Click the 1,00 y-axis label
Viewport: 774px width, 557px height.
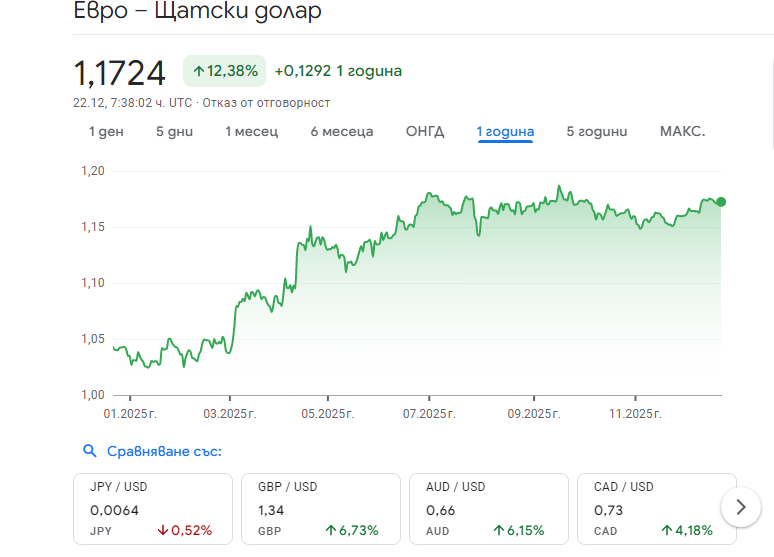point(93,395)
